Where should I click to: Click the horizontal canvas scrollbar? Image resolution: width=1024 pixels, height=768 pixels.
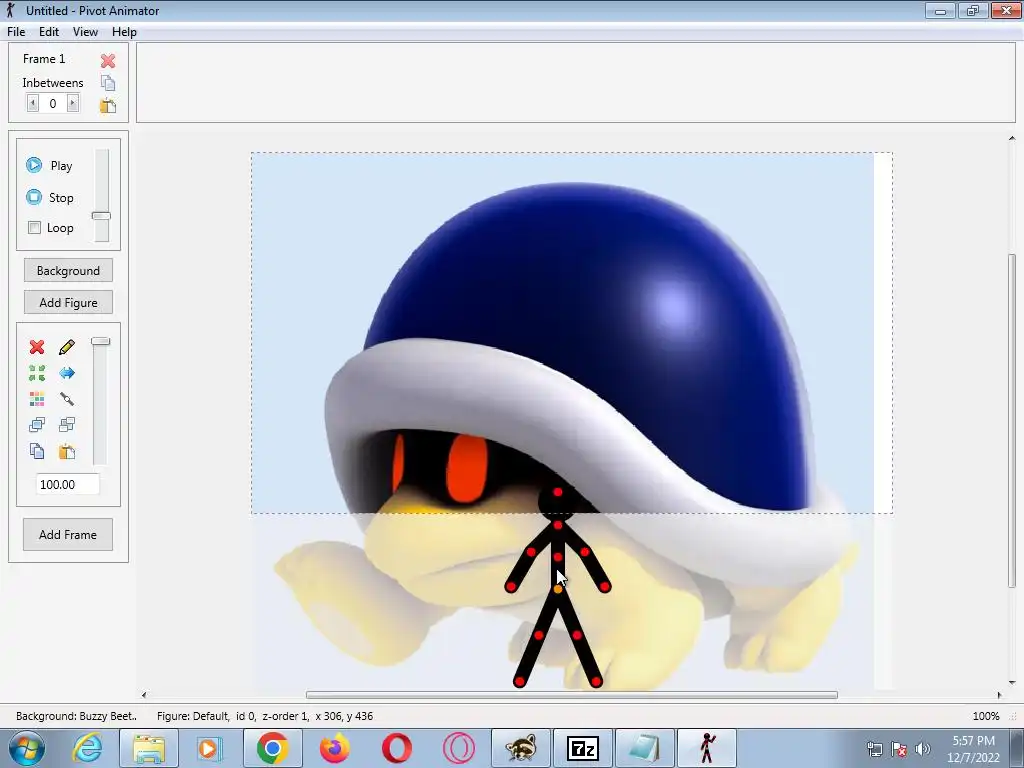coord(571,695)
